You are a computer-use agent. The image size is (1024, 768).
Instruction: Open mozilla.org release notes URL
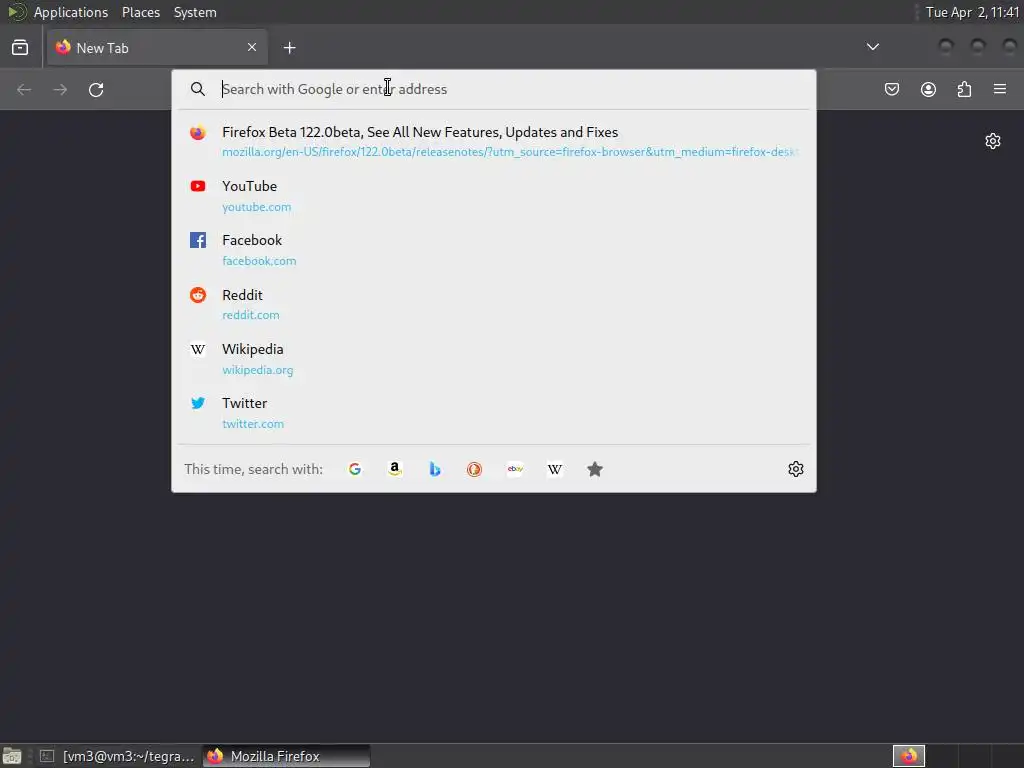pyautogui.click(x=509, y=152)
